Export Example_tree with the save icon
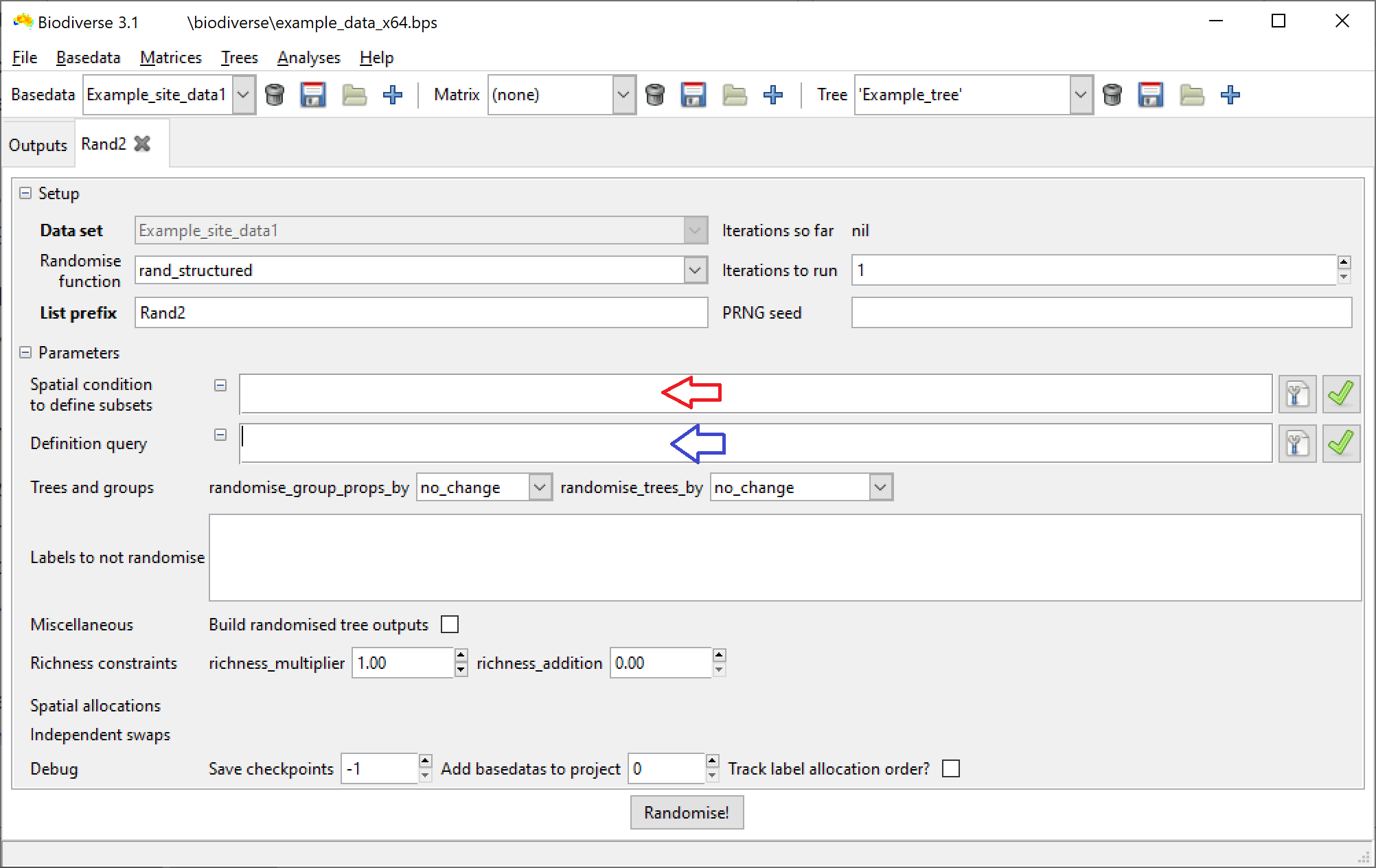The image size is (1376, 868). 1151,95
